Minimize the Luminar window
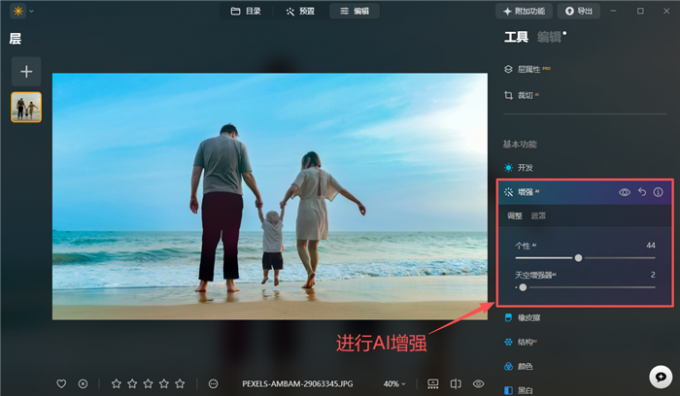This screenshot has width=680, height=396. point(613,11)
